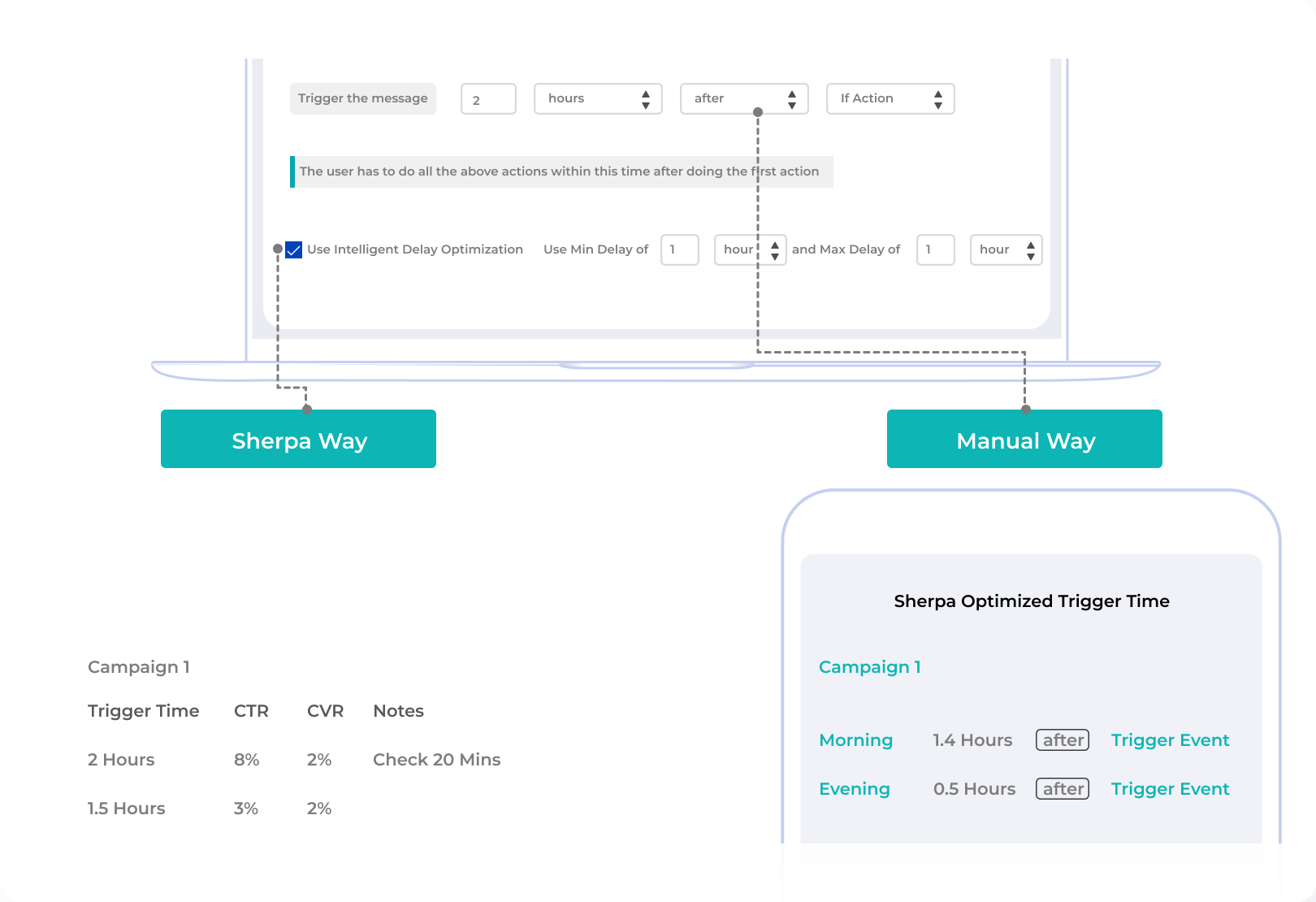Click 'Trigger Event' in the Evening row

(x=1170, y=789)
